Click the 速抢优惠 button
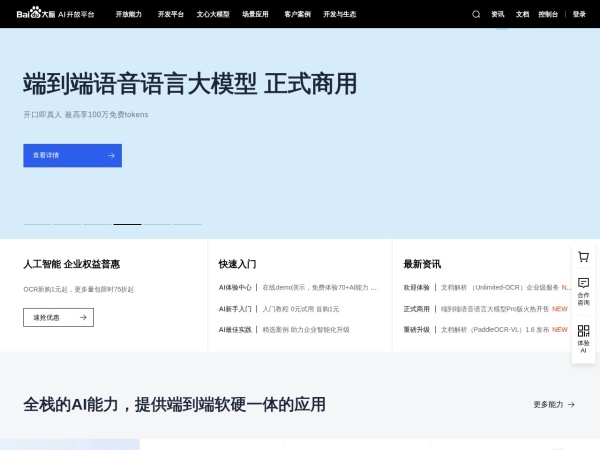This screenshot has height=450, width=600. (59, 317)
